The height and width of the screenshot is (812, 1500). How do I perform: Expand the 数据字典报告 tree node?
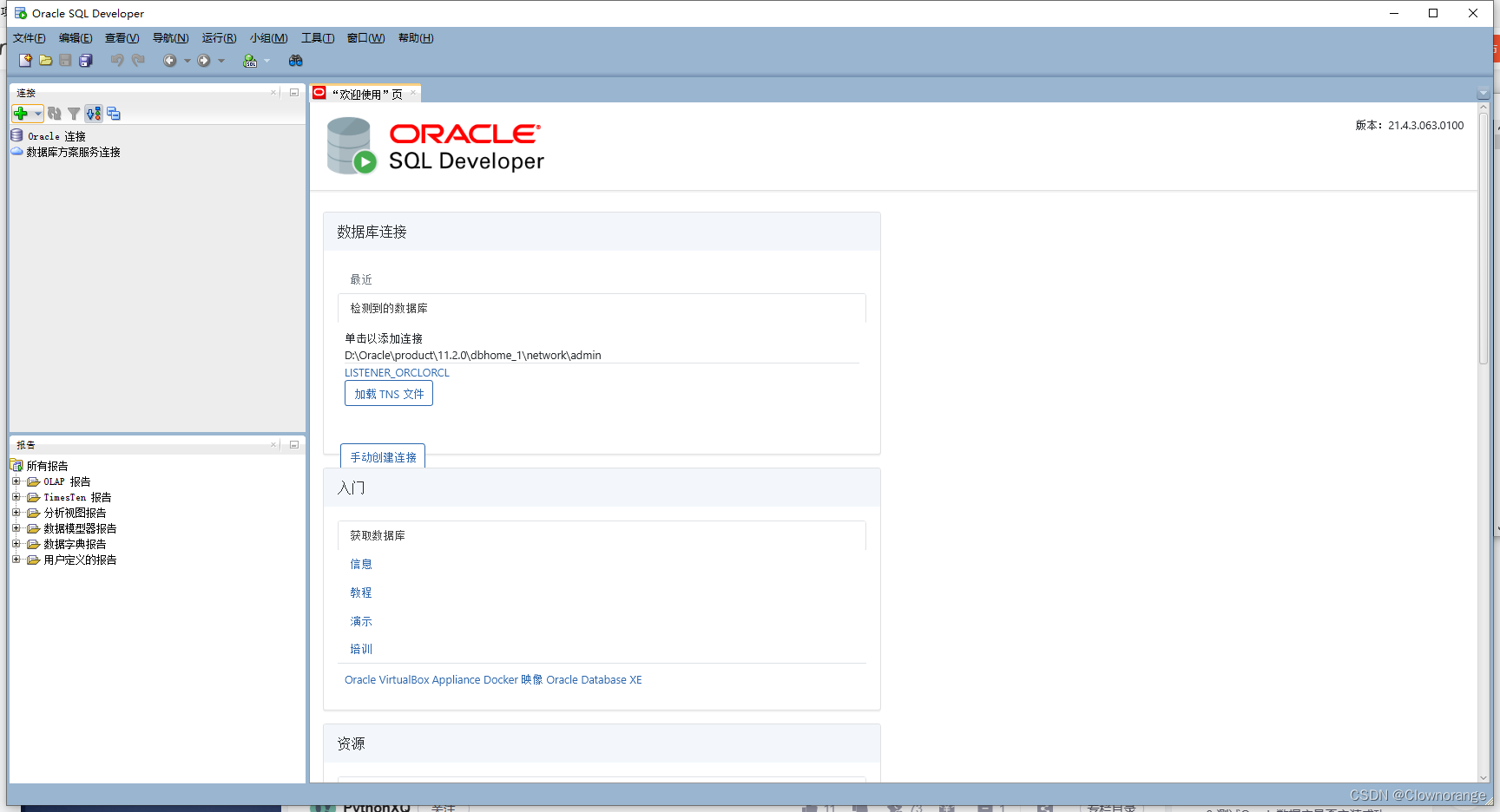pos(16,544)
